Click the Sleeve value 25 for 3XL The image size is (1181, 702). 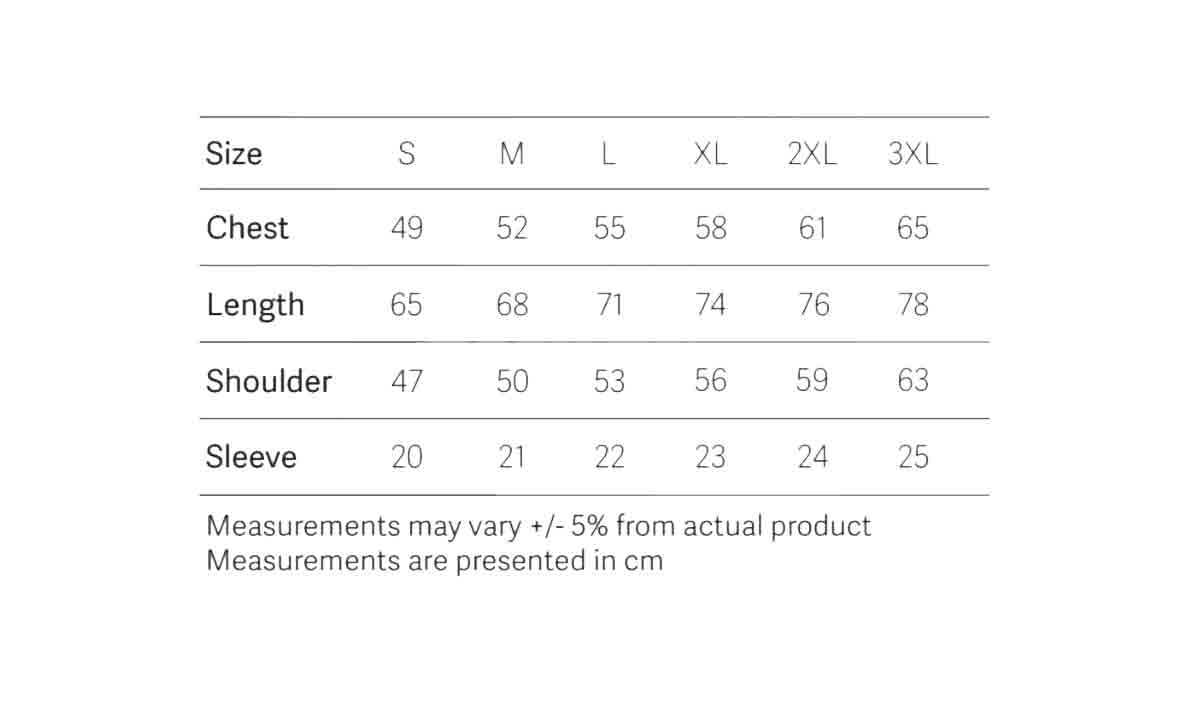click(x=913, y=456)
